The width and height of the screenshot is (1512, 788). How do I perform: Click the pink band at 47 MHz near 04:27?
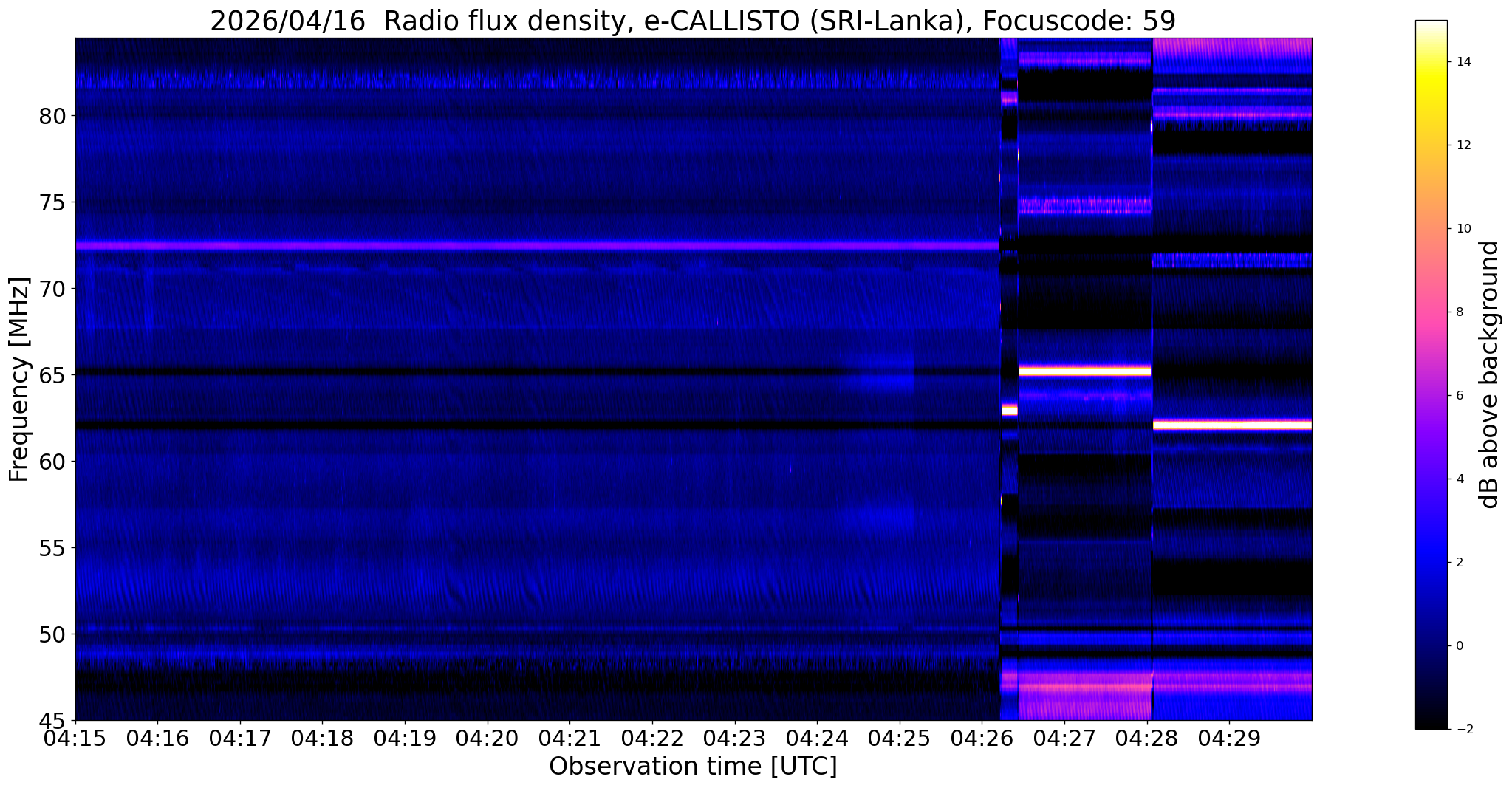click(1084, 688)
